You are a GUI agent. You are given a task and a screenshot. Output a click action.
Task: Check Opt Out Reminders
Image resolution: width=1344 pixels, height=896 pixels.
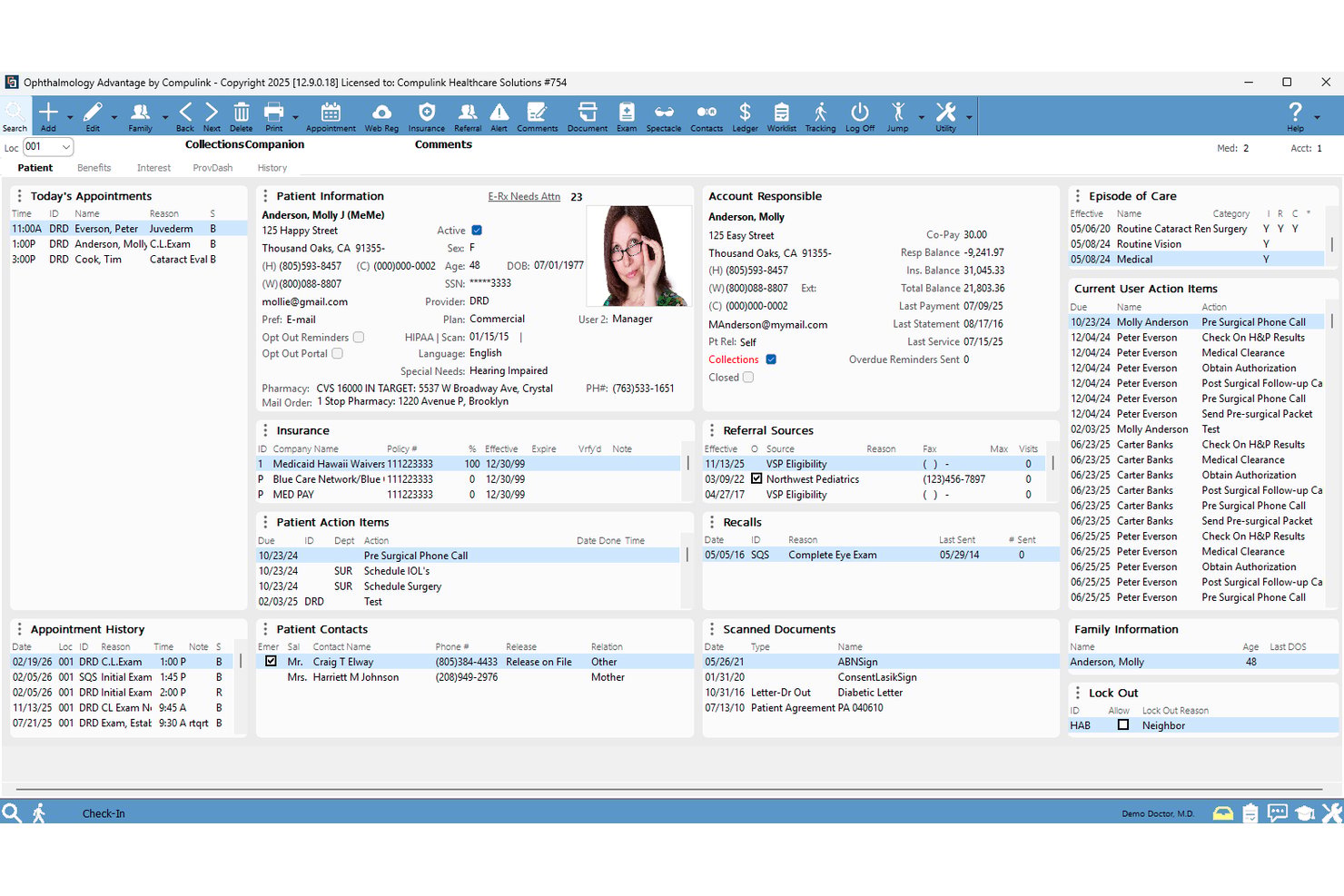coord(359,337)
